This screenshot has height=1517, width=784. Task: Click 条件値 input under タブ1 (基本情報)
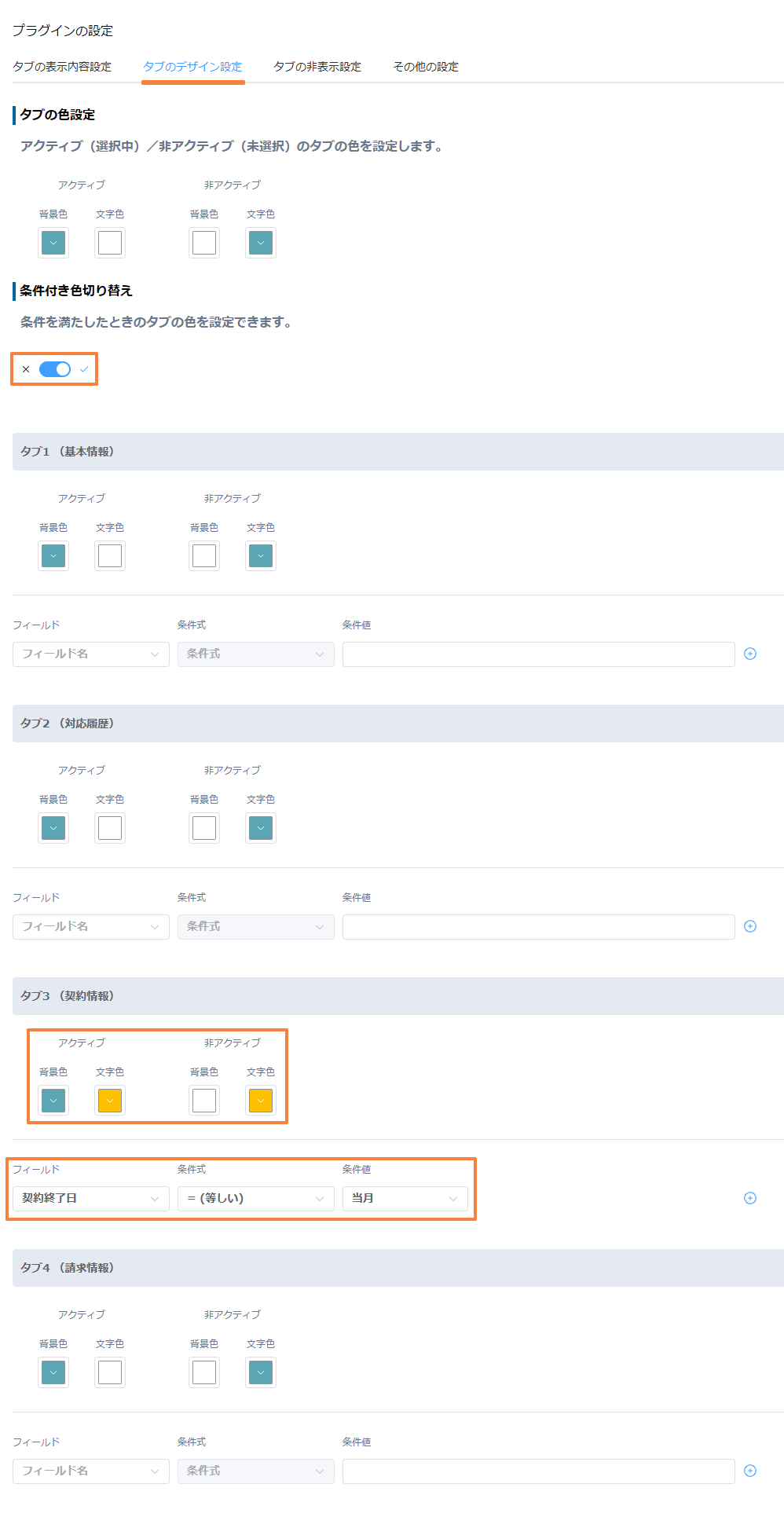(539, 654)
